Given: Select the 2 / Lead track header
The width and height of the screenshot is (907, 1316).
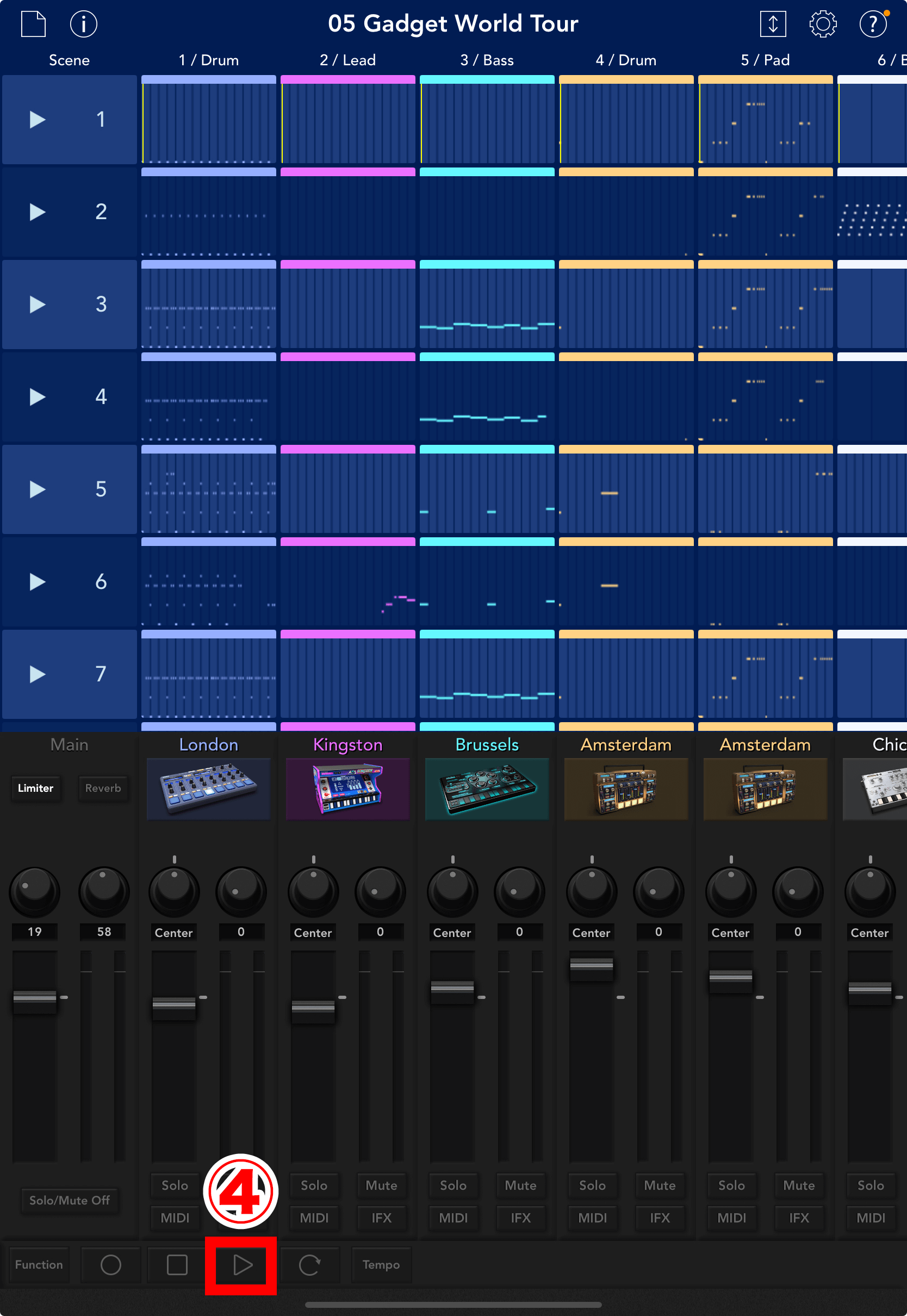Looking at the screenshot, I should pyautogui.click(x=348, y=60).
